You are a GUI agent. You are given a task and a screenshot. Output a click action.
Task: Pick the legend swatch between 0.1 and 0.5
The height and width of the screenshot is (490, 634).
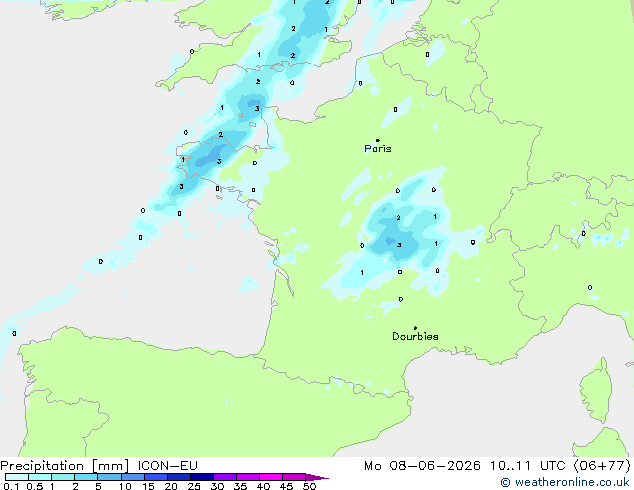pos(17,477)
